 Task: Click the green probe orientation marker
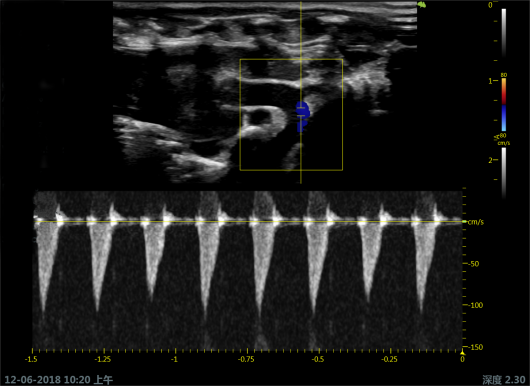tap(421, 5)
